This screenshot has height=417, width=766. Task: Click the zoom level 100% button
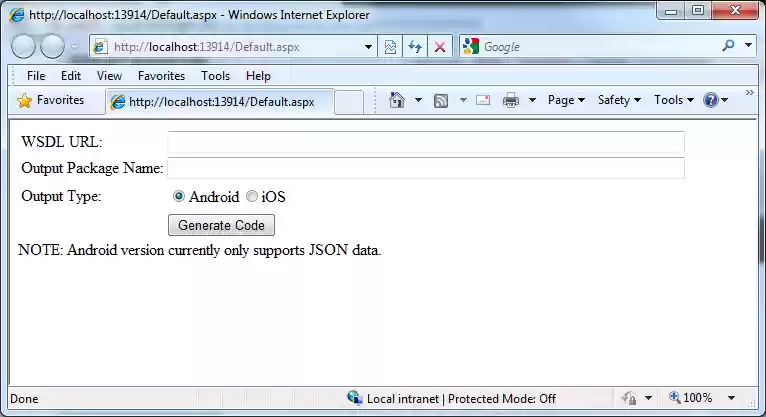(x=690, y=398)
